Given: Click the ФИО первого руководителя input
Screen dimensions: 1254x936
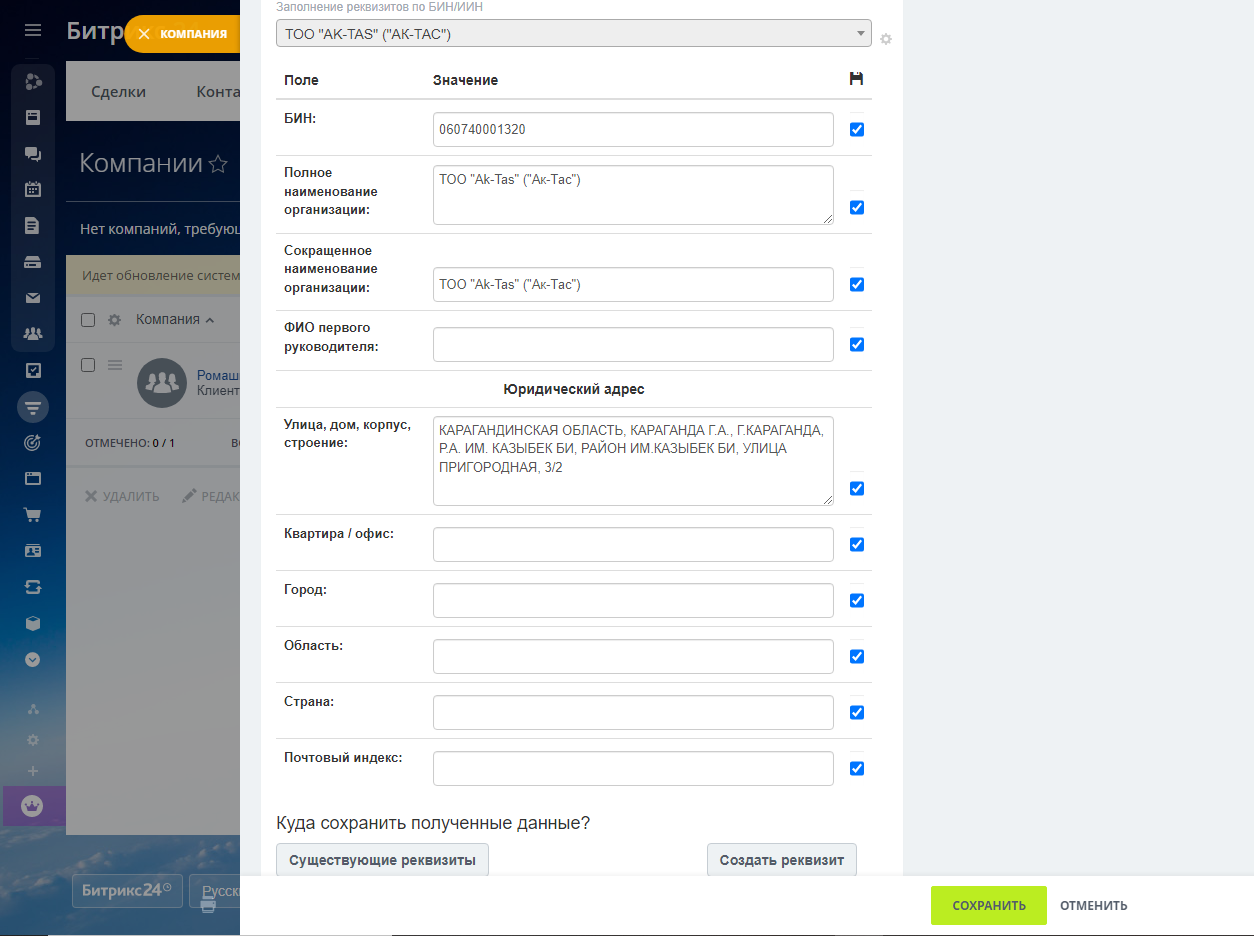Looking at the screenshot, I should click(x=633, y=344).
